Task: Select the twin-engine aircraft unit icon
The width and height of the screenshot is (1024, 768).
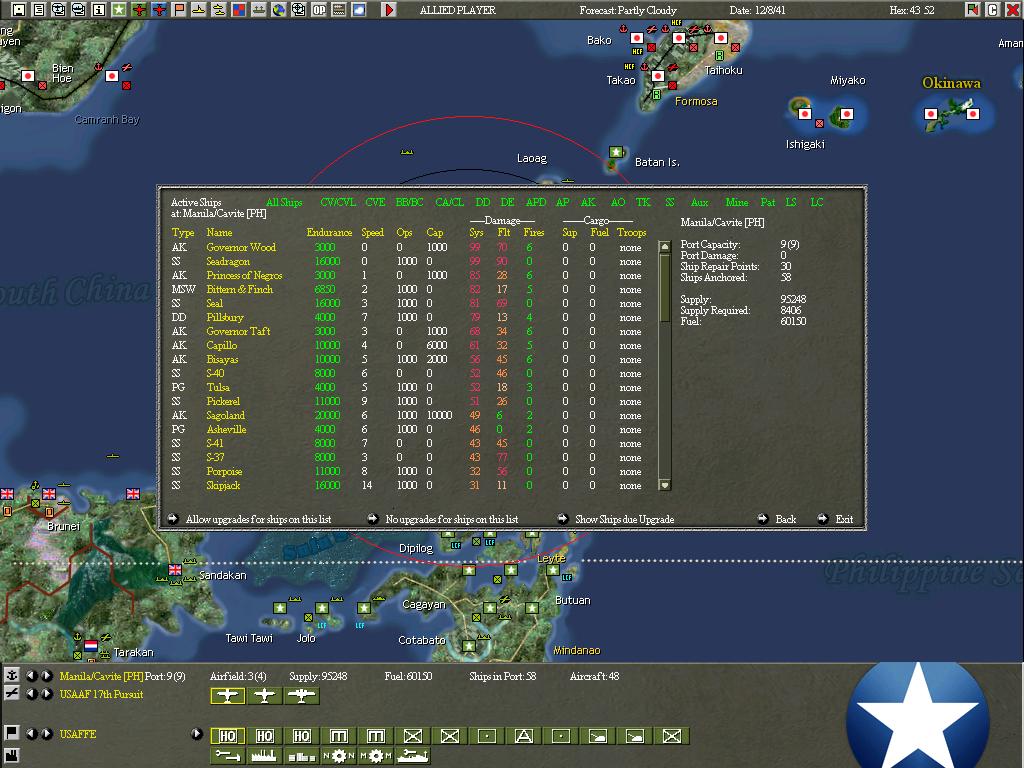Action: (x=301, y=696)
